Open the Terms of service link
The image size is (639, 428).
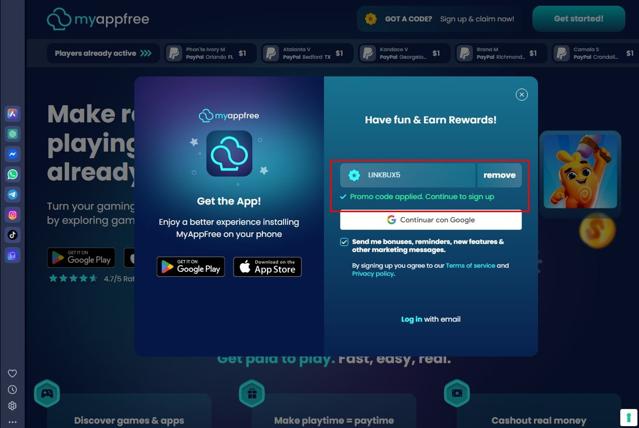point(470,265)
